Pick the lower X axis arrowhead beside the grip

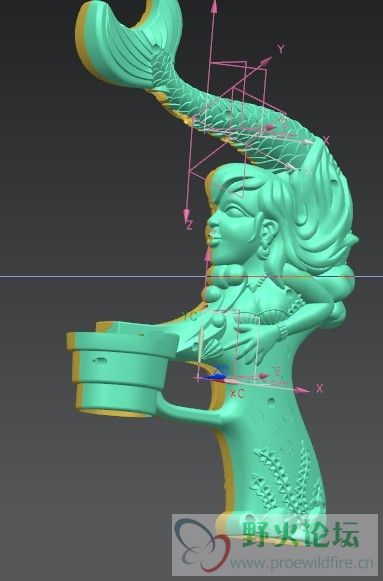click(303, 390)
